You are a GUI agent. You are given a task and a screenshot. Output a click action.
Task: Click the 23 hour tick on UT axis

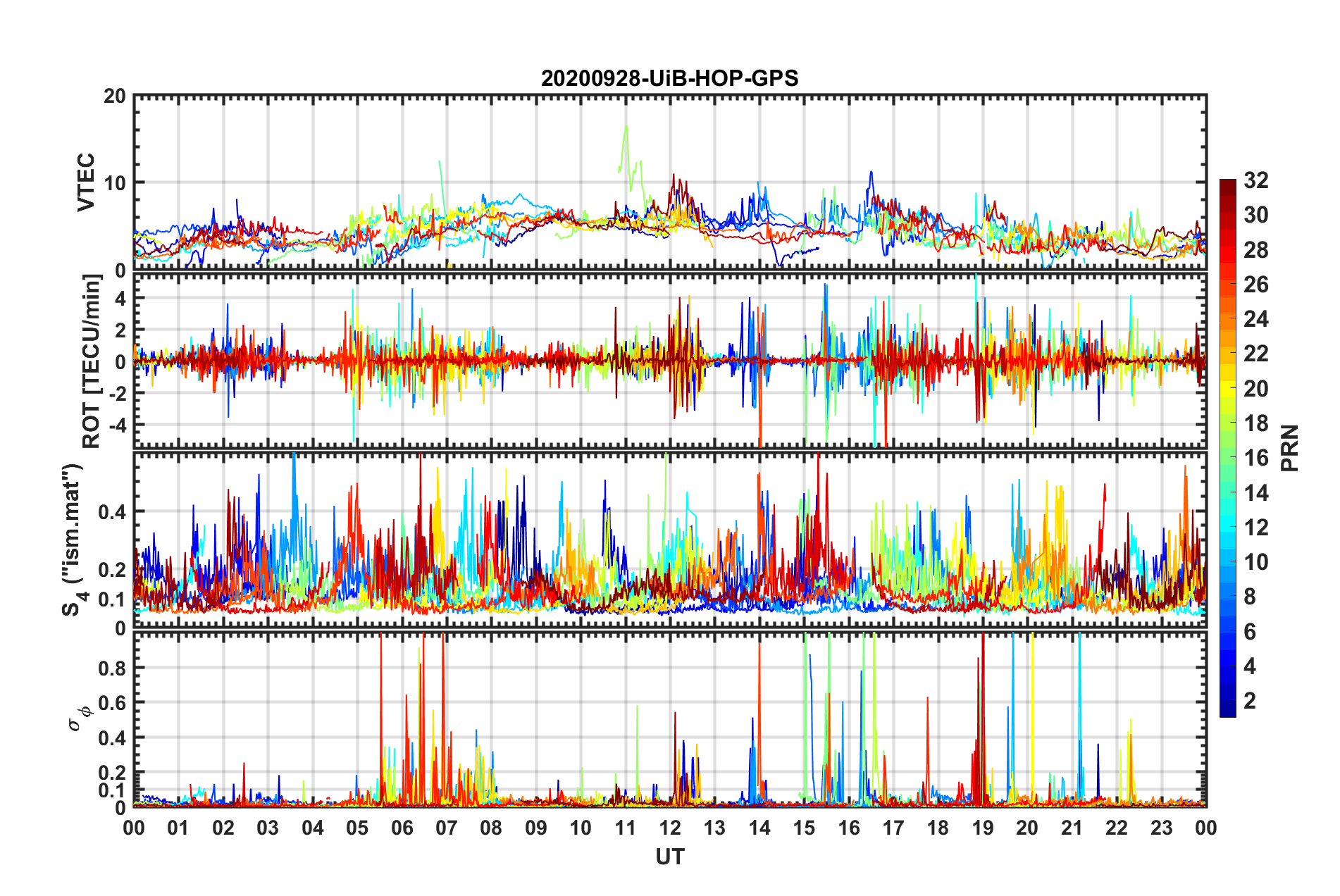pyautogui.click(x=1161, y=827)
